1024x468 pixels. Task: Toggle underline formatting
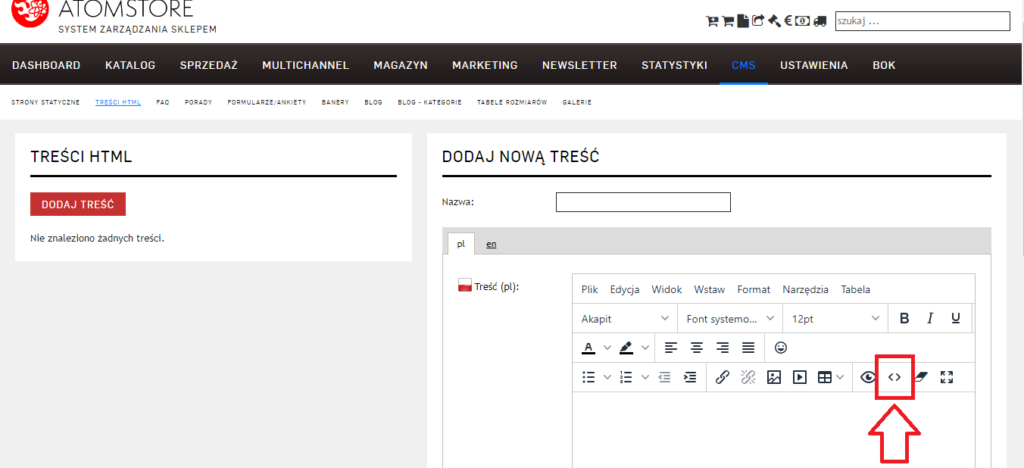956,318
